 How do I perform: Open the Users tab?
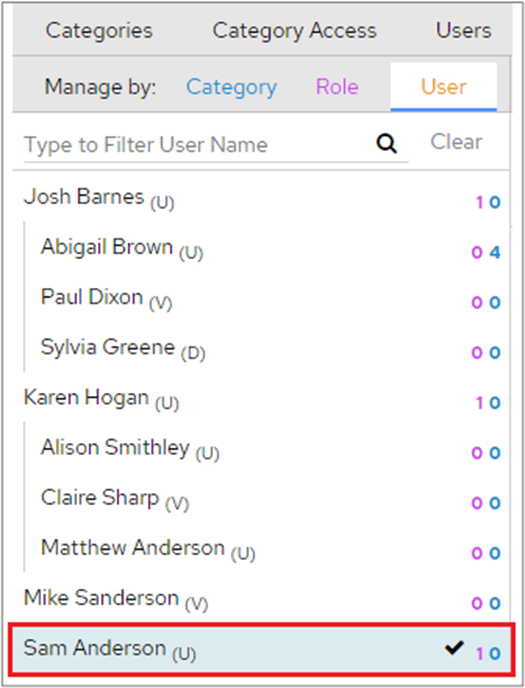[x=464, y=31]
